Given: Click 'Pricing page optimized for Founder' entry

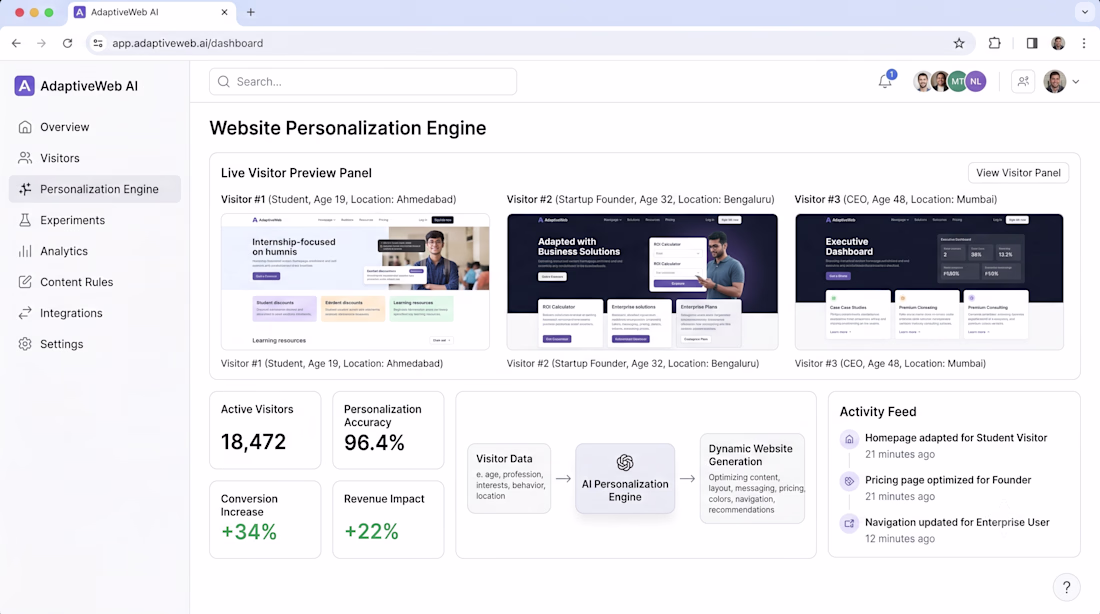Looking at the screenshot, I should [x=948, y=480].
